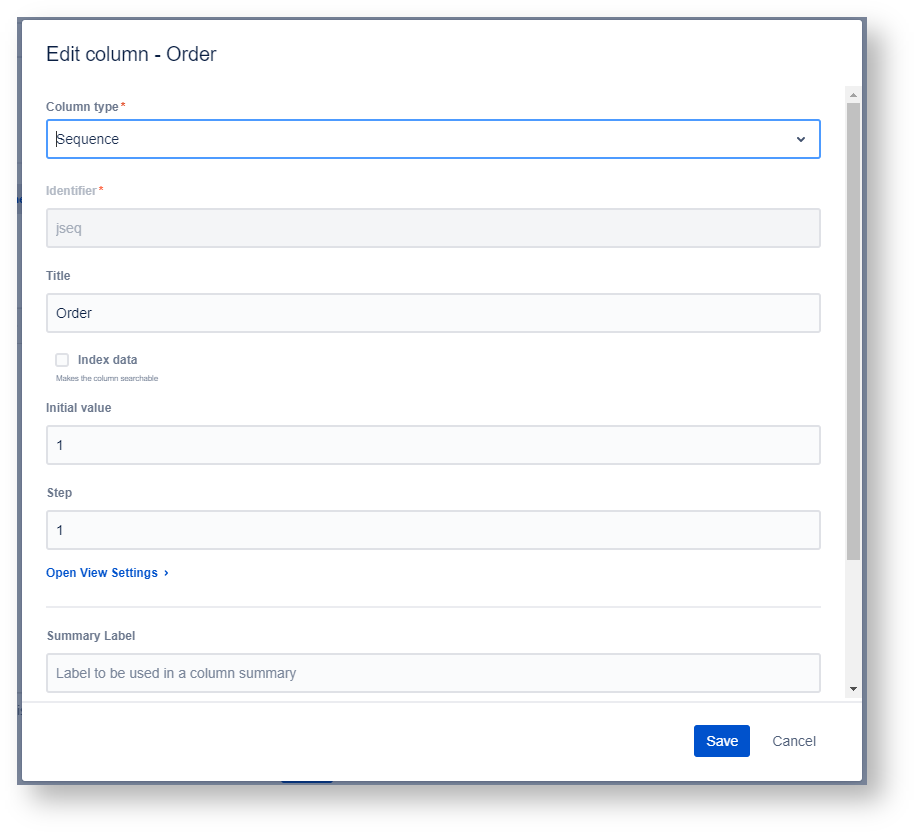Image resolution: width=915 pixels, height=833 pixels.
Task: Click the Summary Label heading text
Action: pyautogui.click(x=91, y=636)
